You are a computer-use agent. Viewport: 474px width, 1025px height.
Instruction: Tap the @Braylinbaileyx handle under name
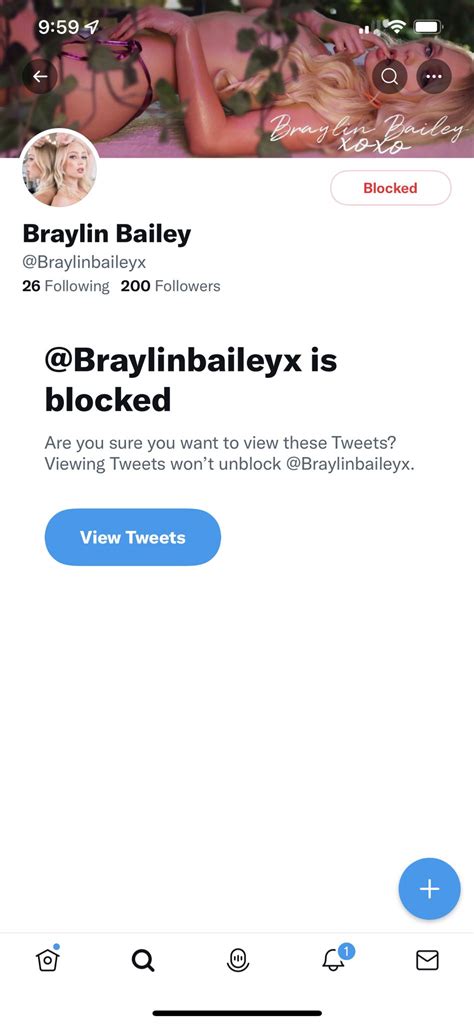84,262
